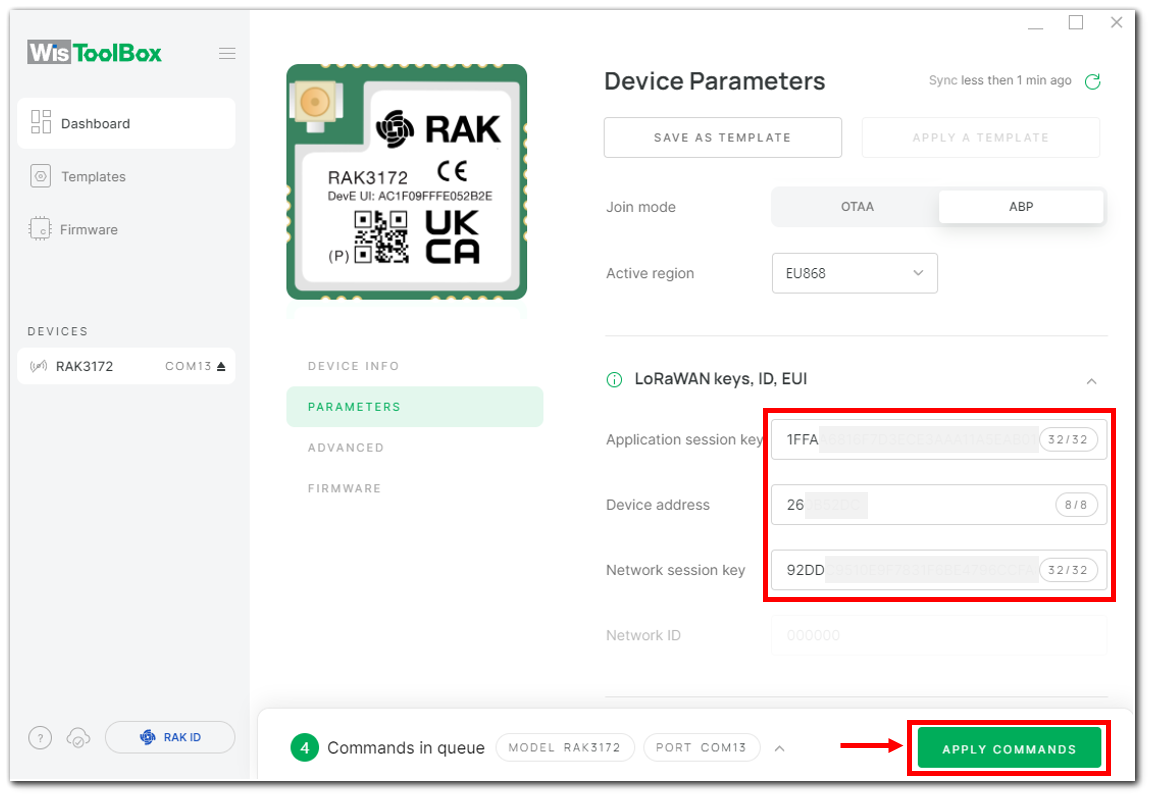Click the 'Sync less then 1 min ago' text
Image resolution: width=1153 pixels, height=799 pixels.
coord(999,80)
